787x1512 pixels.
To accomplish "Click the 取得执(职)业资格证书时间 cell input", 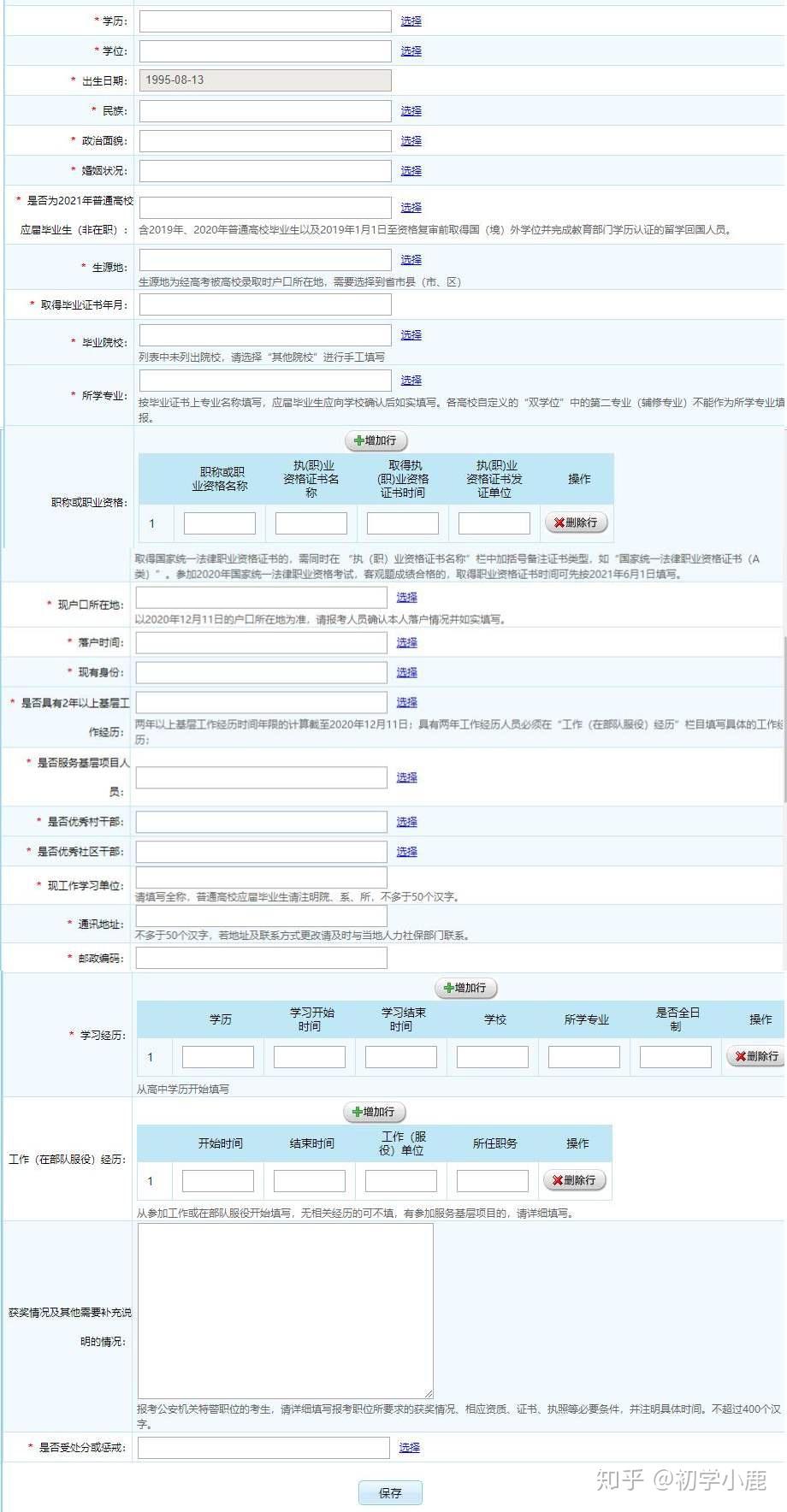I will click(x=403, y=523).
